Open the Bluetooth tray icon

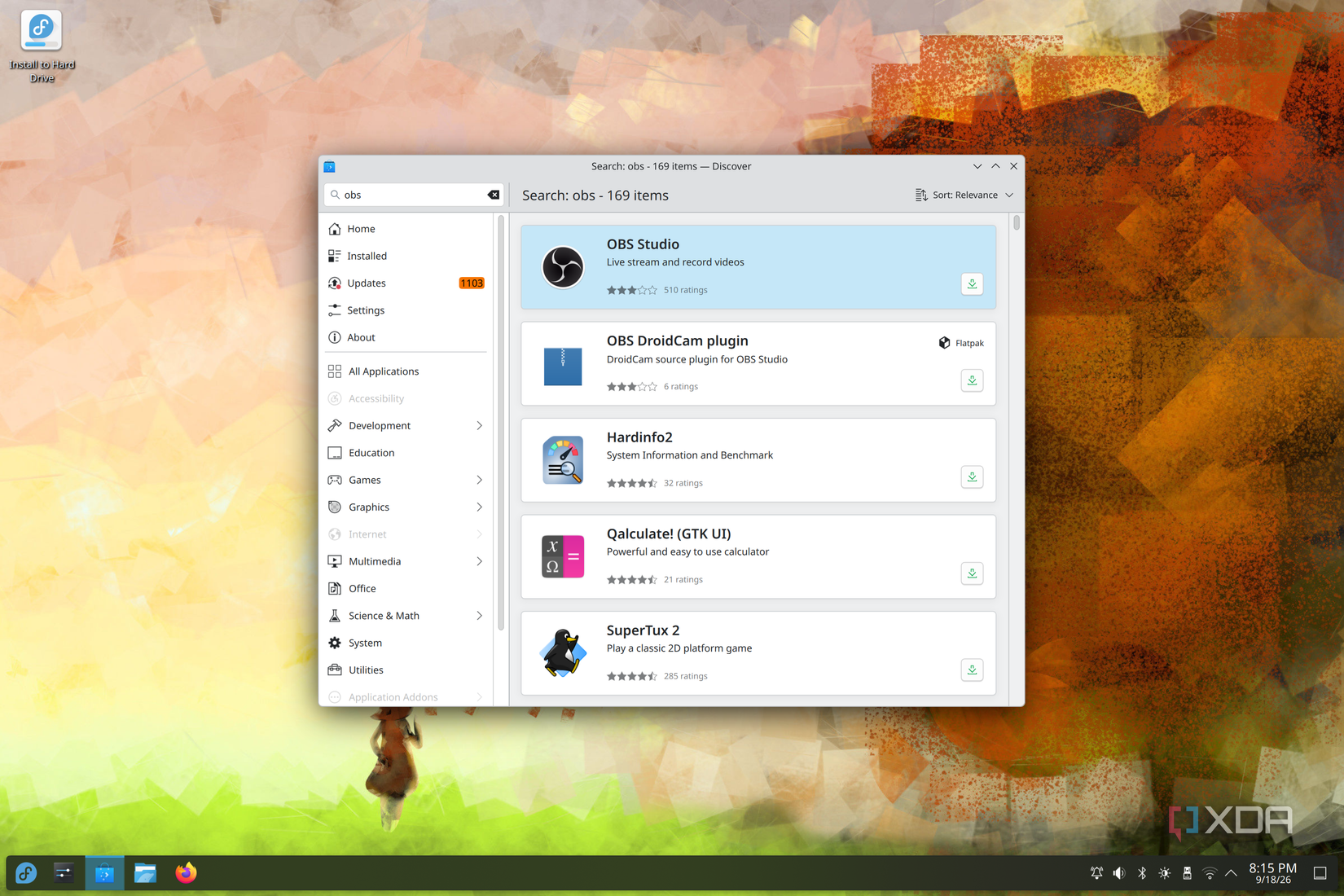coord(1142,873)
